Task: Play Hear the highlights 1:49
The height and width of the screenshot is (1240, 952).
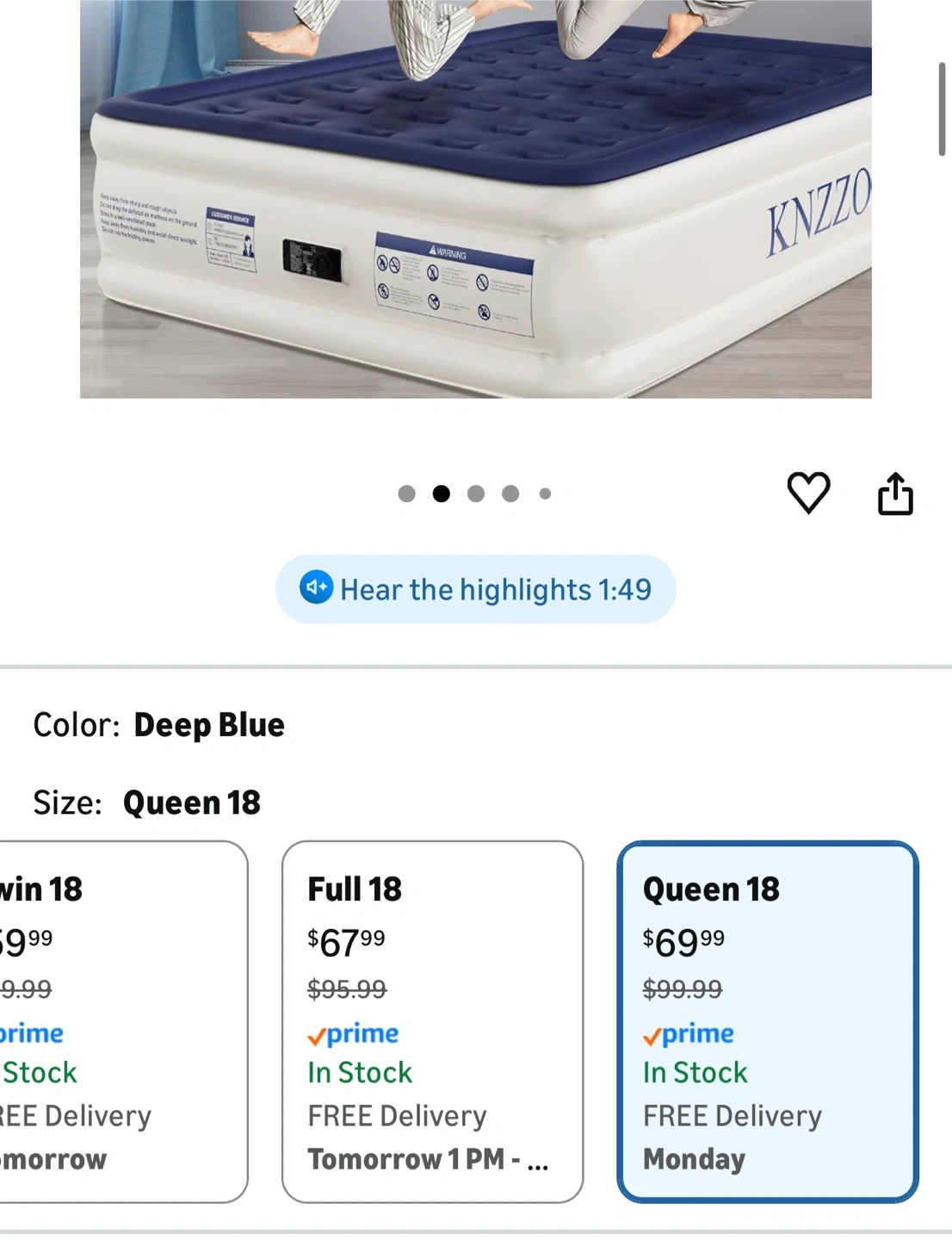Action: point(475,589)
